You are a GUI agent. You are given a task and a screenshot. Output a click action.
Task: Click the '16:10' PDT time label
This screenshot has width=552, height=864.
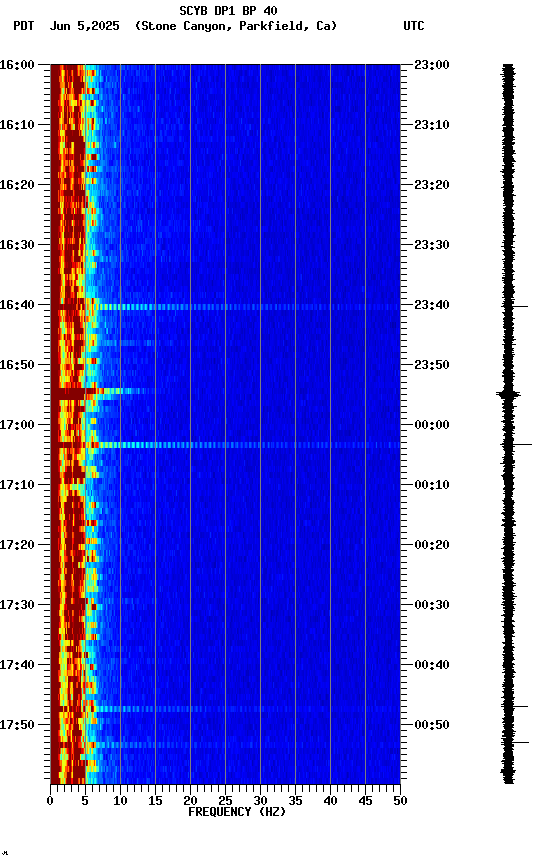coord(17,125)
